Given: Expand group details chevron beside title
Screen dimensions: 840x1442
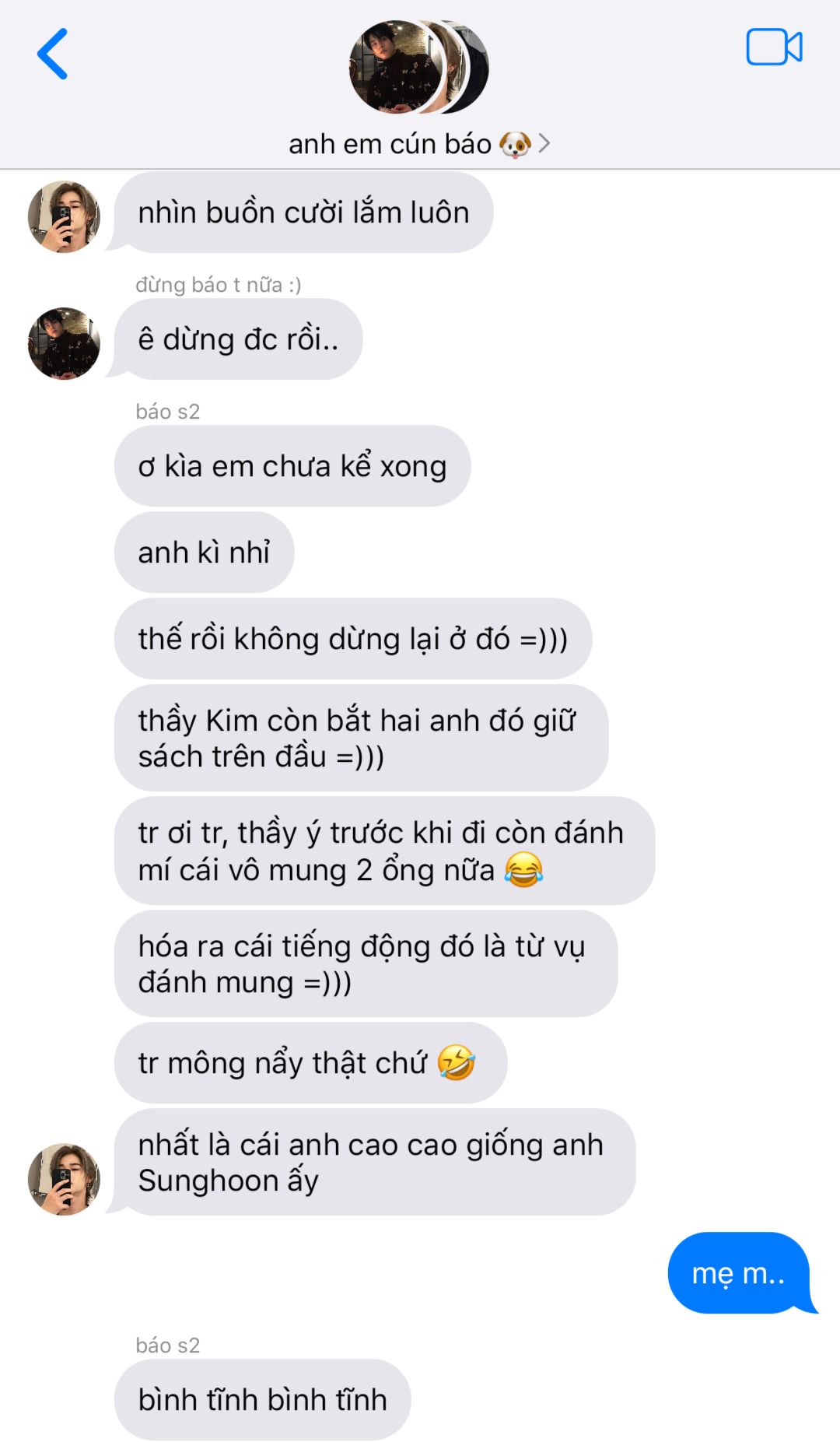Looking at the screenshot, I should [x=544, y=143].
